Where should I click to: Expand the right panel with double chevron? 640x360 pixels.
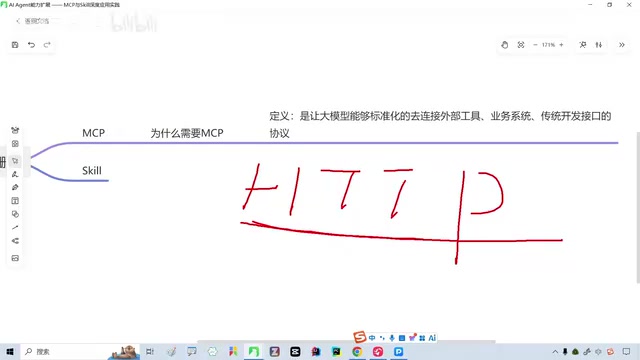pyautogui.click(x=622, y=45)
